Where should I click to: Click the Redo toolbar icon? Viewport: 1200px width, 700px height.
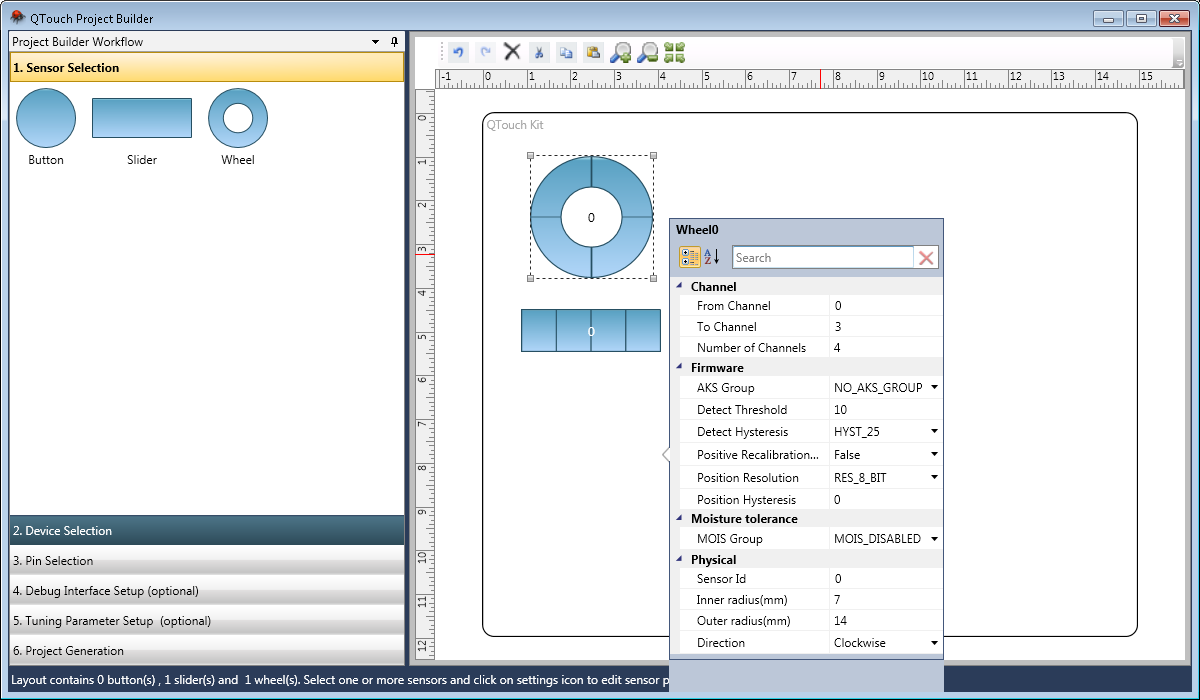click(485, 52)
